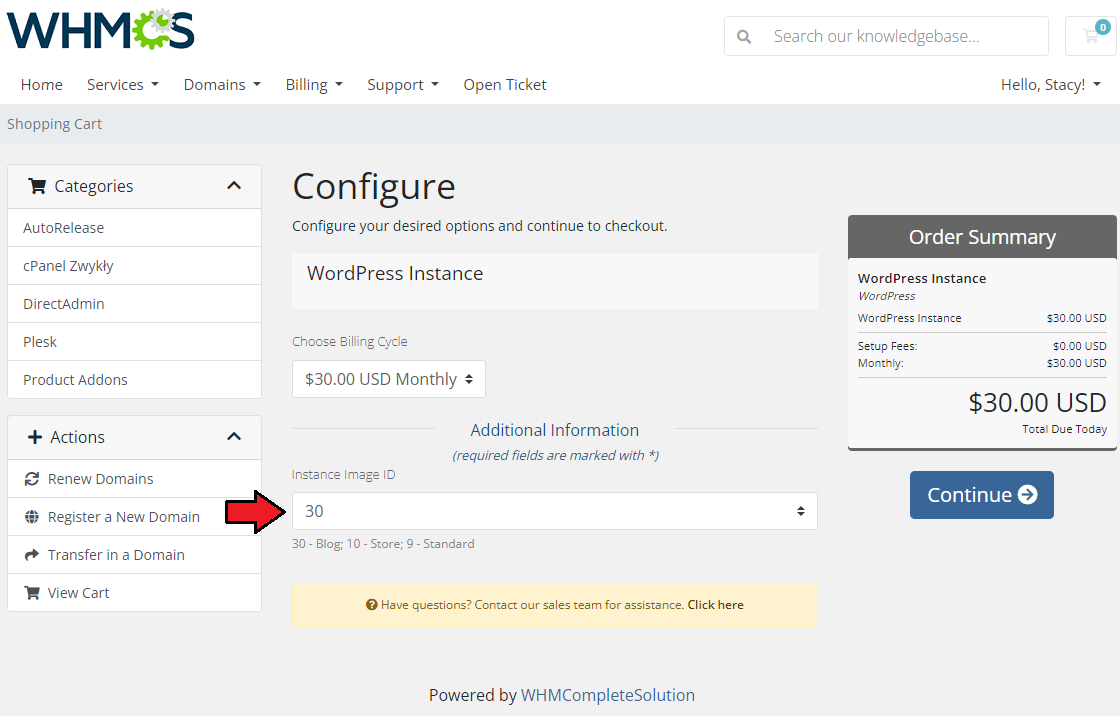The width and height of the screenshot is (1120, 716).
Task: Open the billing cycle dropdown
Action: [389, 379]
